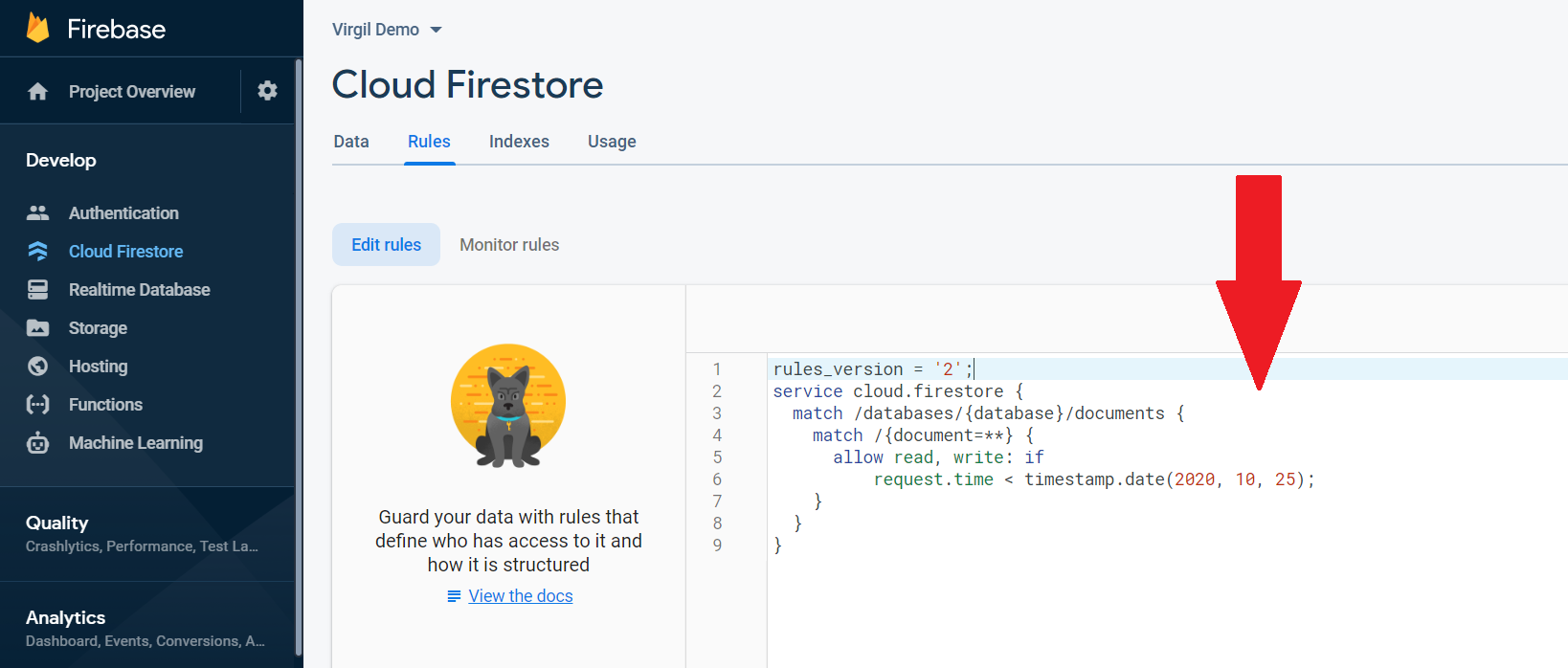This screenshot has width=1568, height=668.
Task: Click the Machine Learning robot icon
Action: [x=37, y=442]
